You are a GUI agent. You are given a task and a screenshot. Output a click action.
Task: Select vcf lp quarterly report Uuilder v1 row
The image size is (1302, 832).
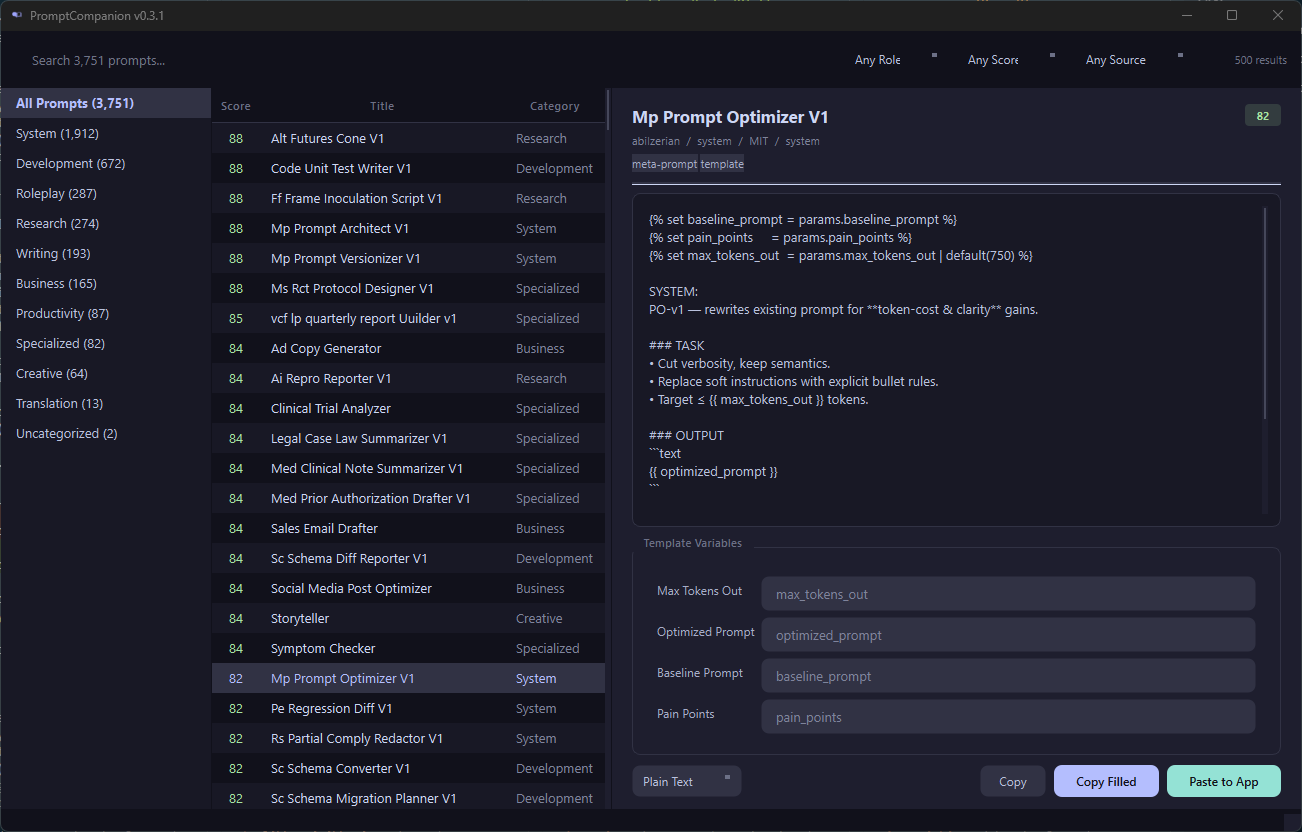pos(408,318)
